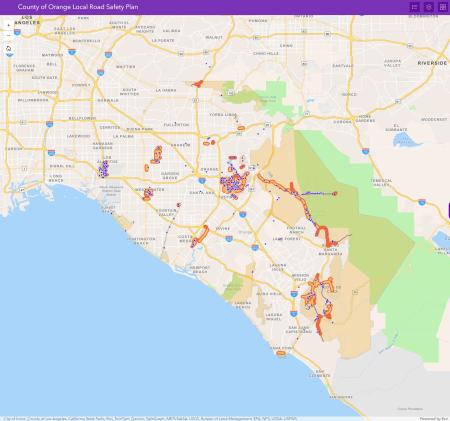
Task: Click the IRVINE map label
Action: 223,229
